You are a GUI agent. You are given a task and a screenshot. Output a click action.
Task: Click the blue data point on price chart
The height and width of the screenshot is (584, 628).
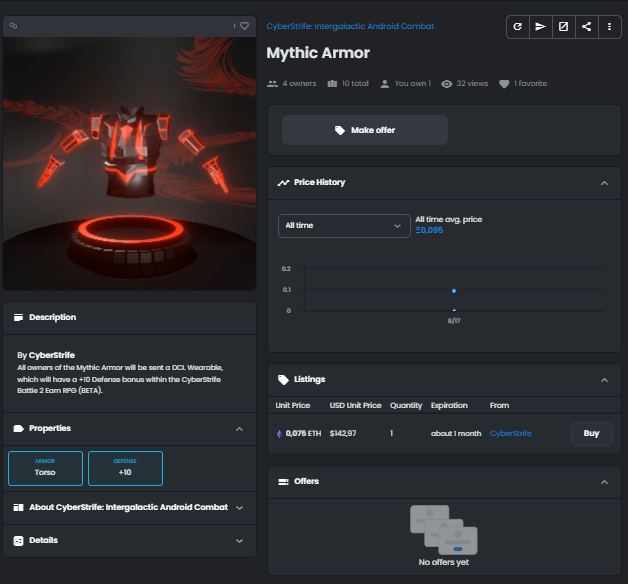point(454,291)
